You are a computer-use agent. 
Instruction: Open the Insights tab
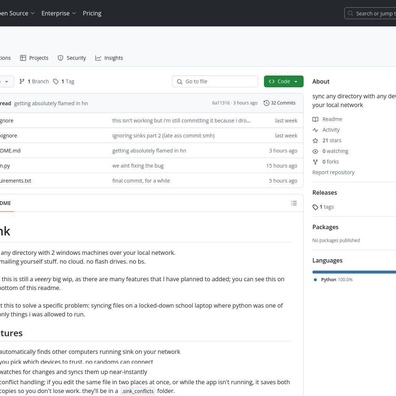tap(109, 58)
